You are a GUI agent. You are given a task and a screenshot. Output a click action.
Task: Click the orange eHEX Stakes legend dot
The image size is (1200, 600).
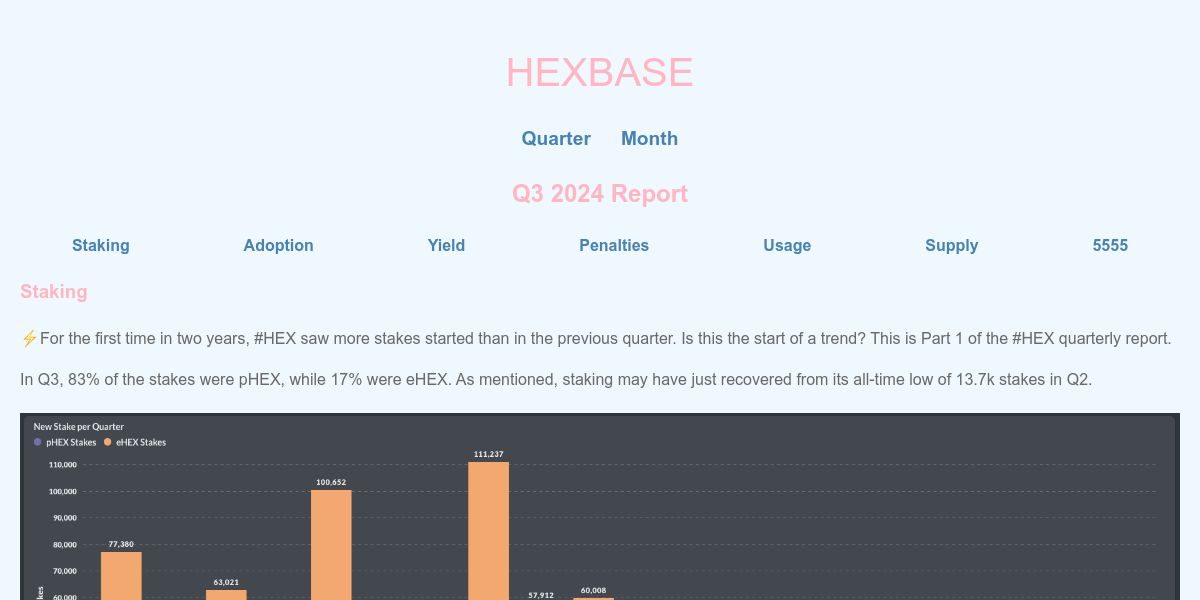(108, 442)
